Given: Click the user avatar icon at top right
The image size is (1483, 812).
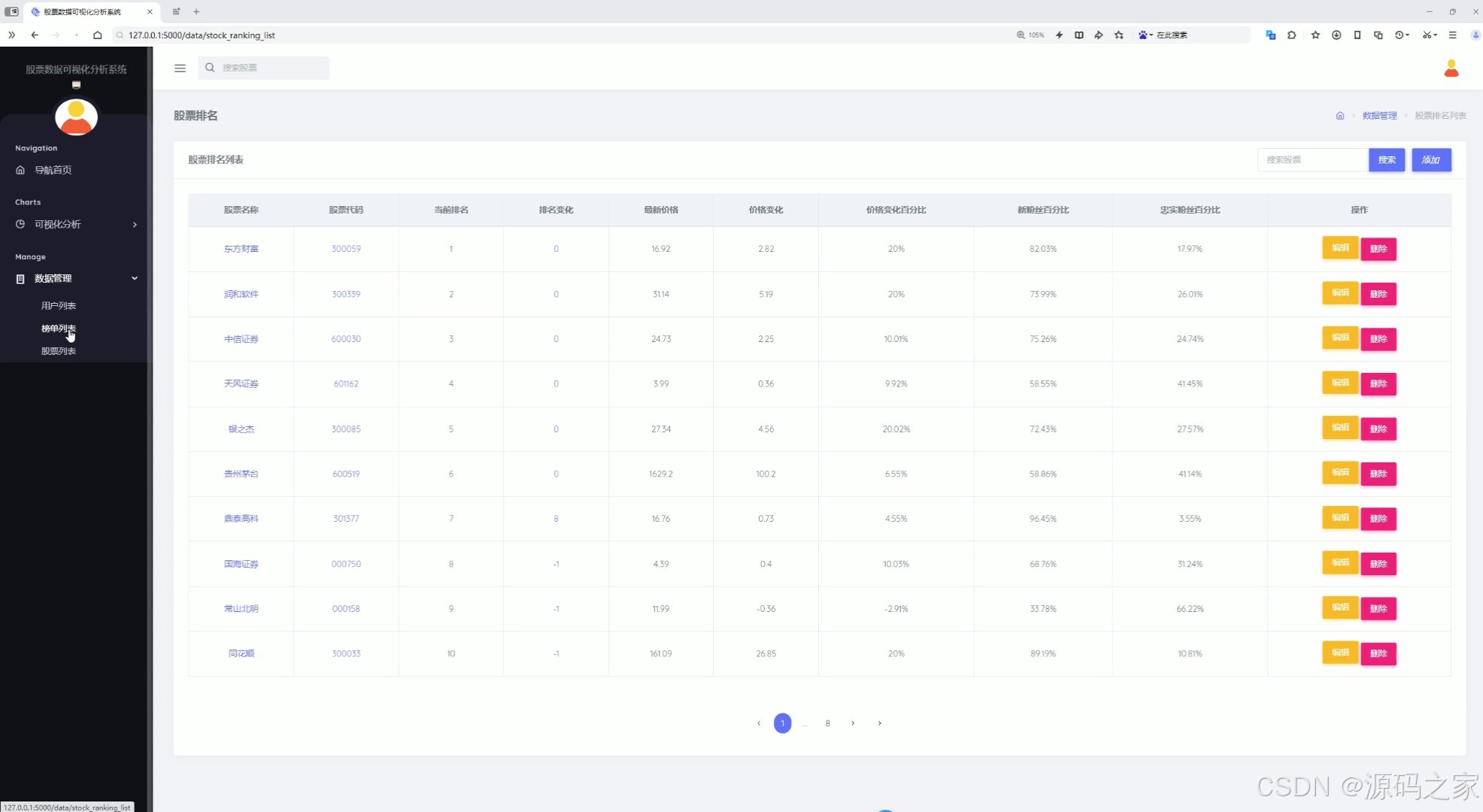Looking at the screenshot, I should coord(1451,68).
